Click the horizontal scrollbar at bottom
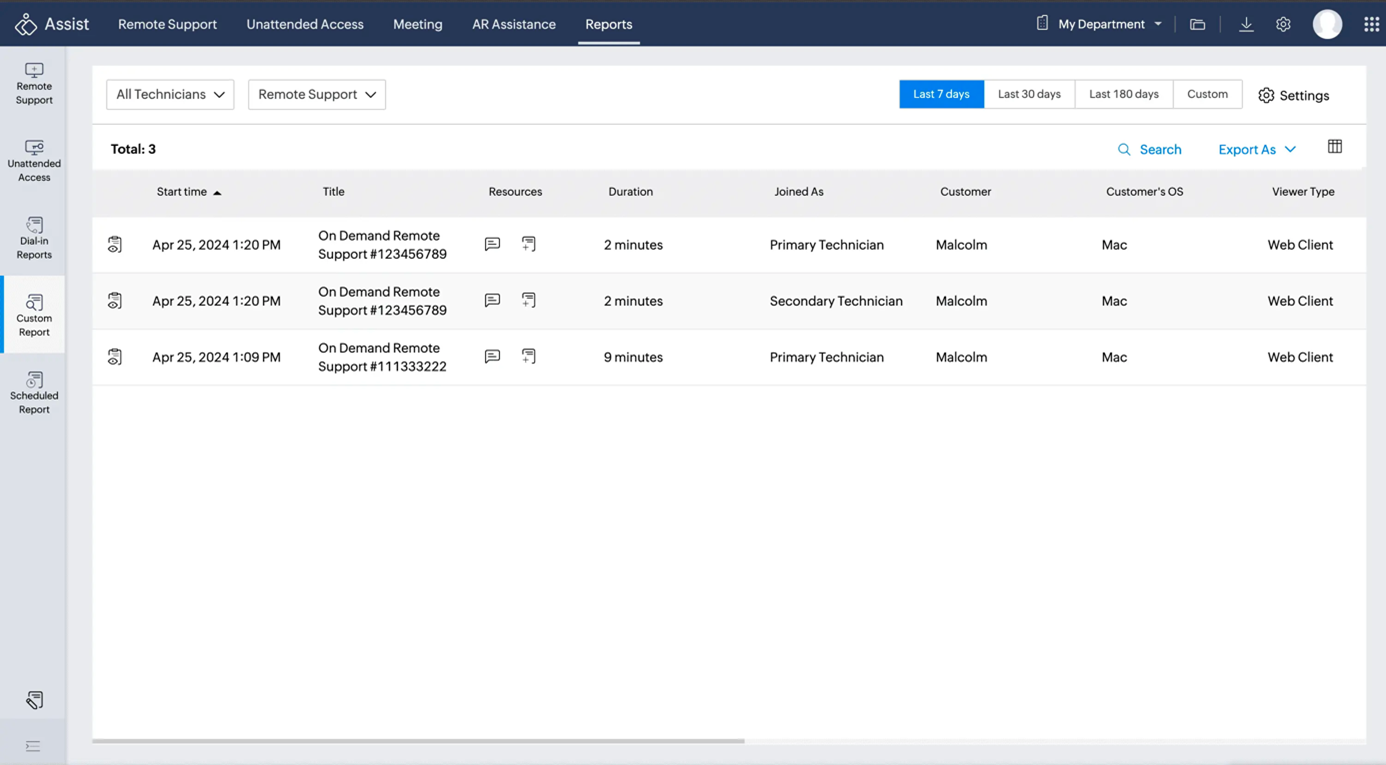 [x=418, y=741]
